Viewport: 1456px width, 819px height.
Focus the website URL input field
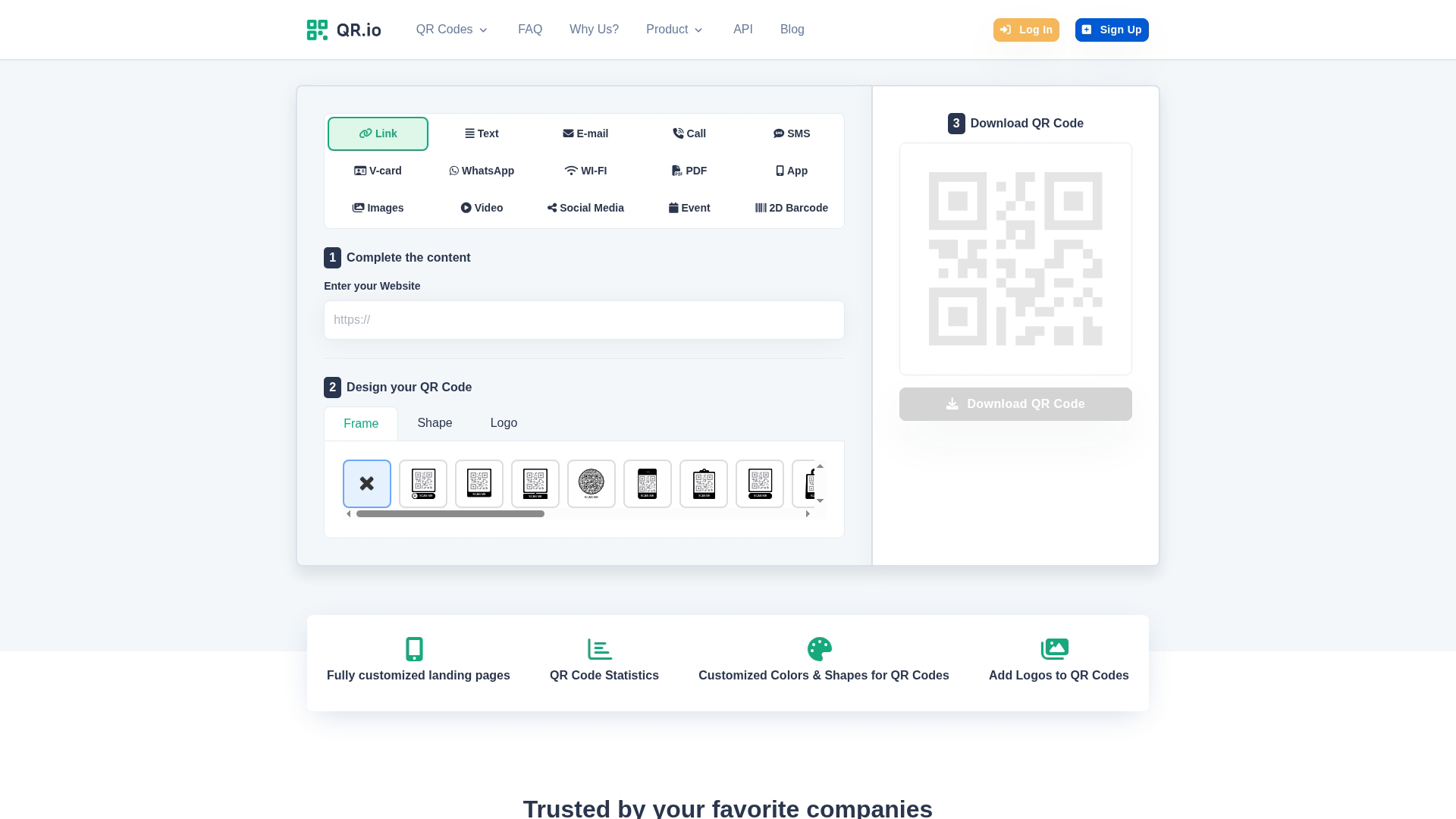[x=584, y=320]
